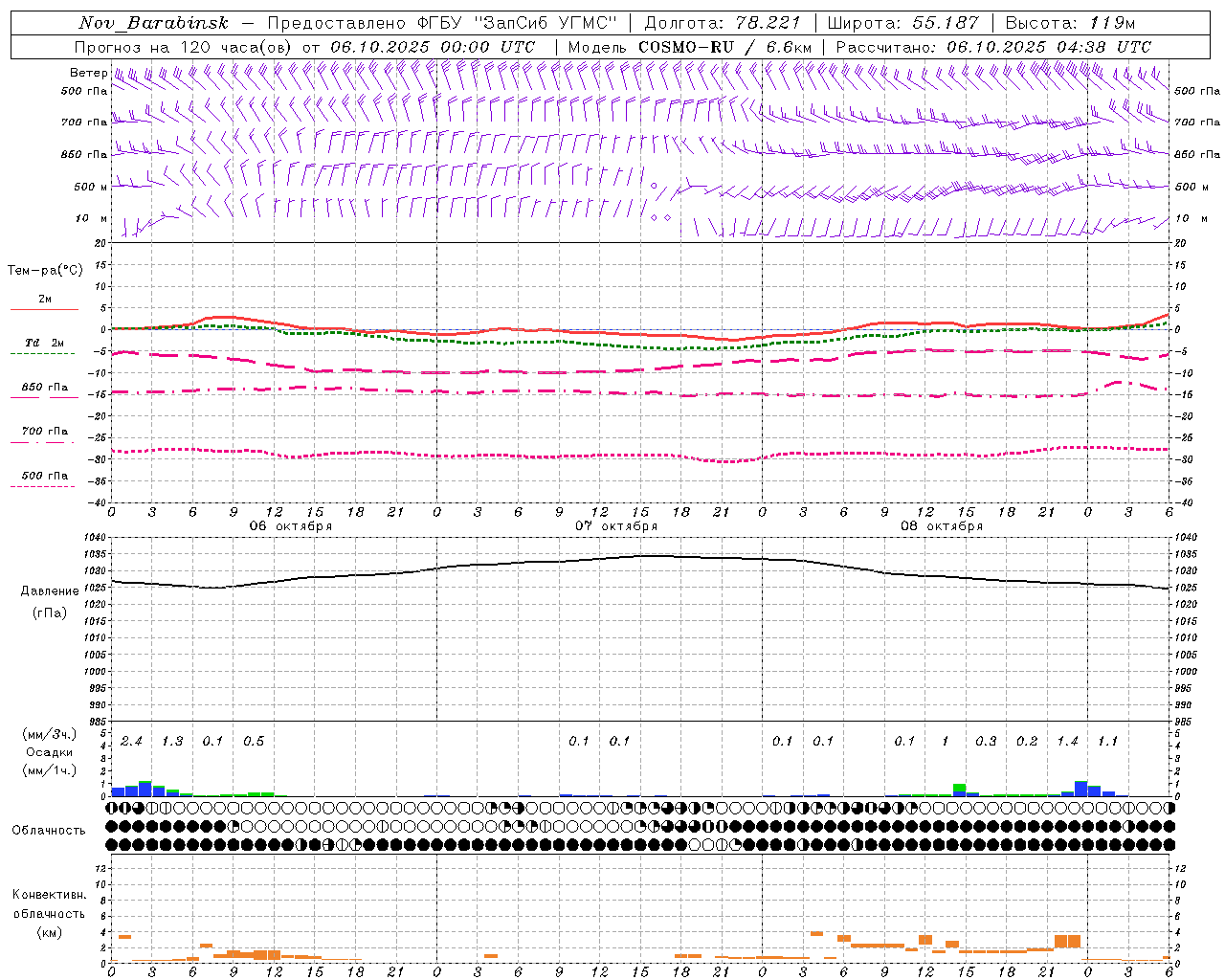Click "Рассчитано: 06.10.2025 04:38 UTC" text

pyautogui.click(x=993, y=47)
